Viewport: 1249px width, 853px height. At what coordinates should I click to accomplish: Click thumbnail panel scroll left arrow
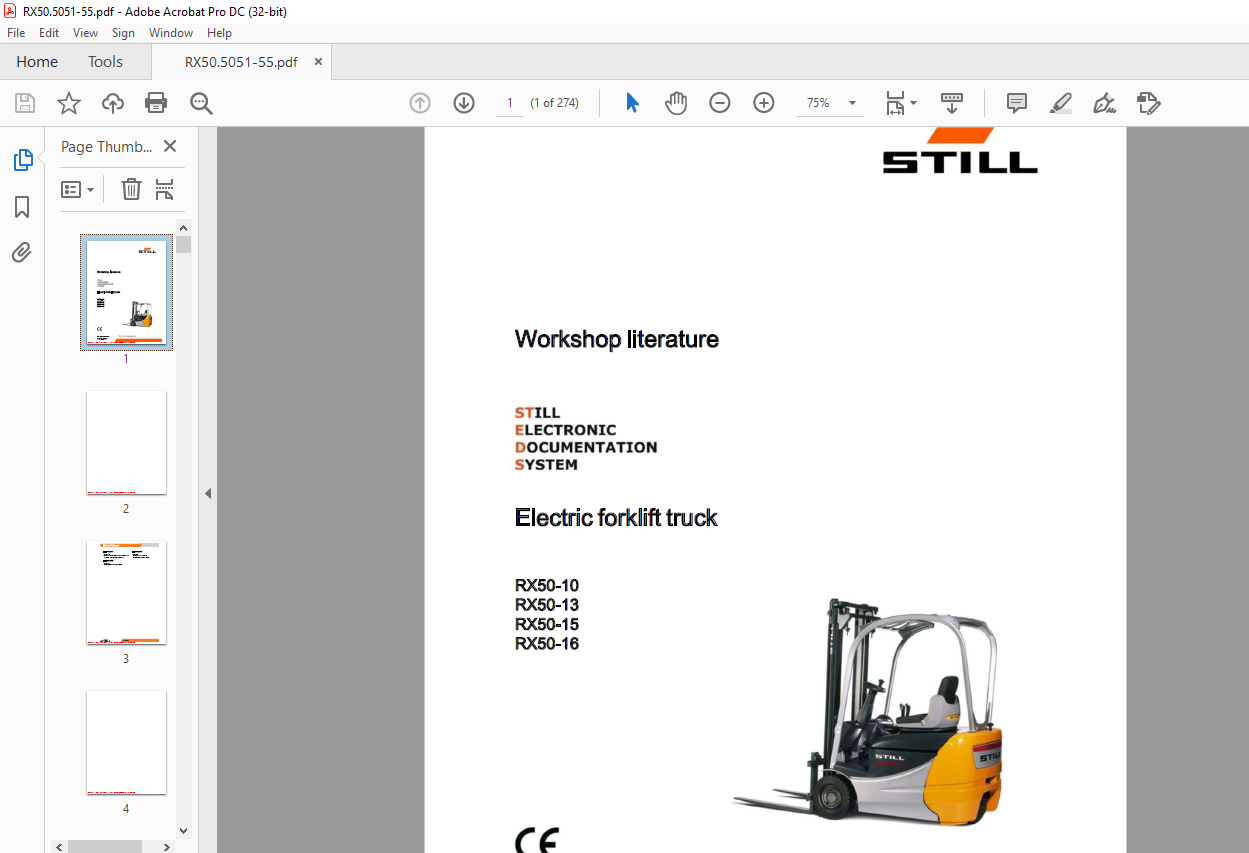(59, 846)
